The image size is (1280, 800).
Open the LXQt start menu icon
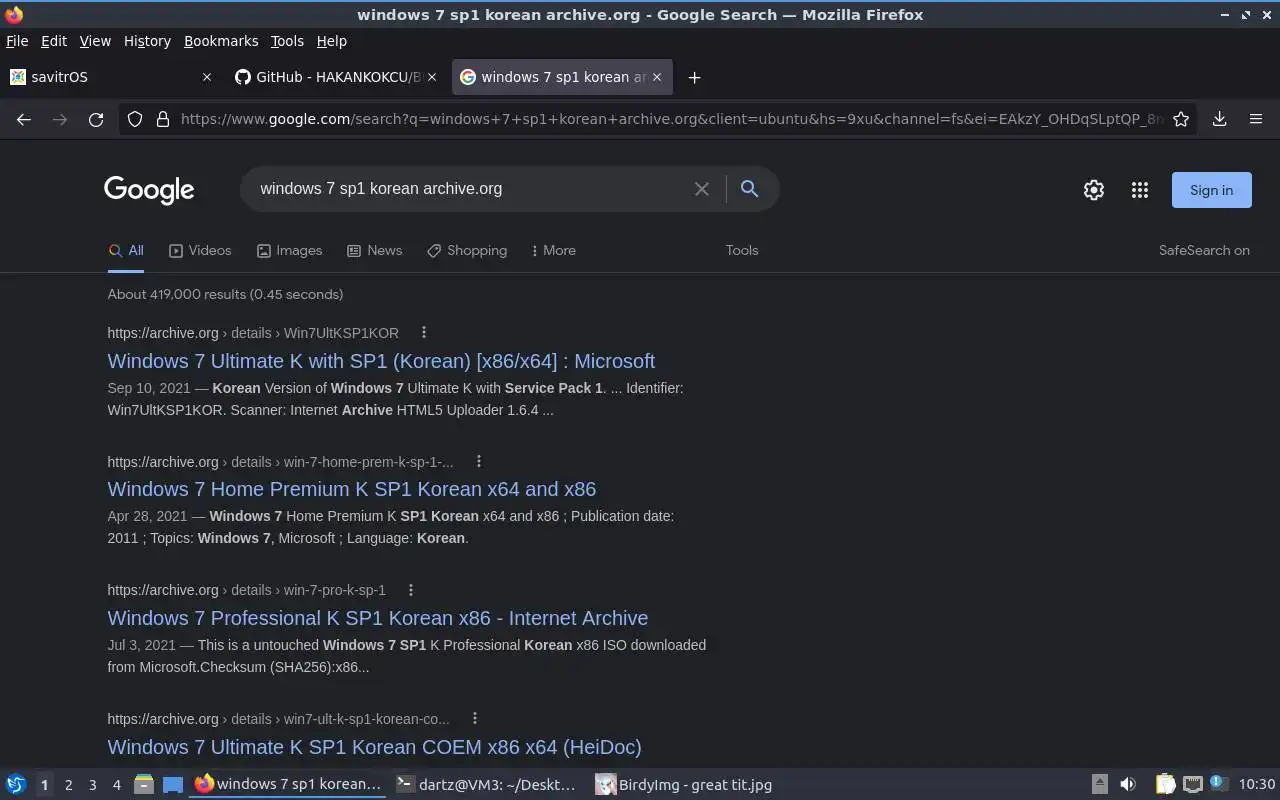[x=16, y=784]
